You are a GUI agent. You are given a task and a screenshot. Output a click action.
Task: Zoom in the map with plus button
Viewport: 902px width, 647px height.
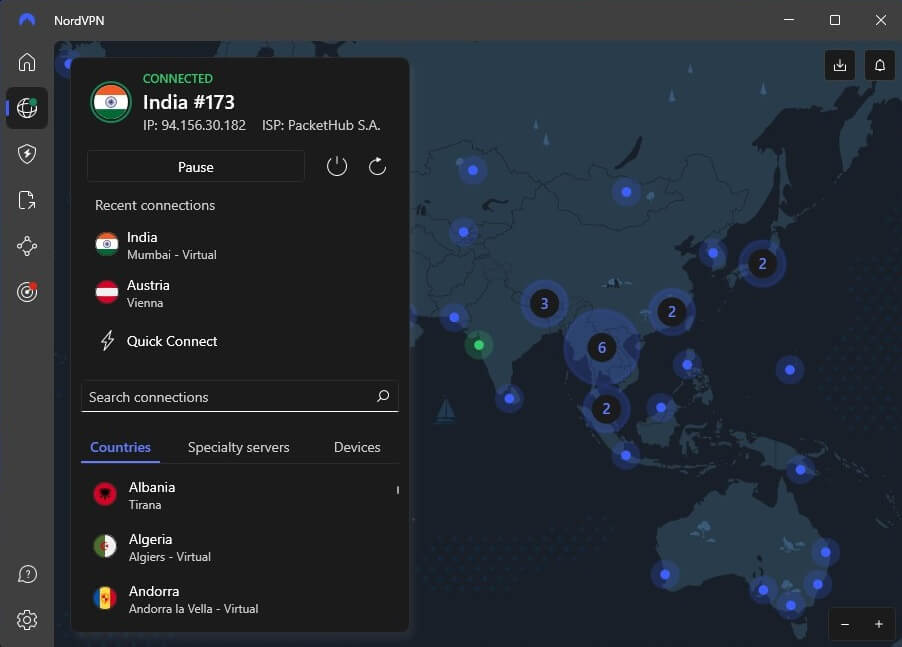(878, 624)
